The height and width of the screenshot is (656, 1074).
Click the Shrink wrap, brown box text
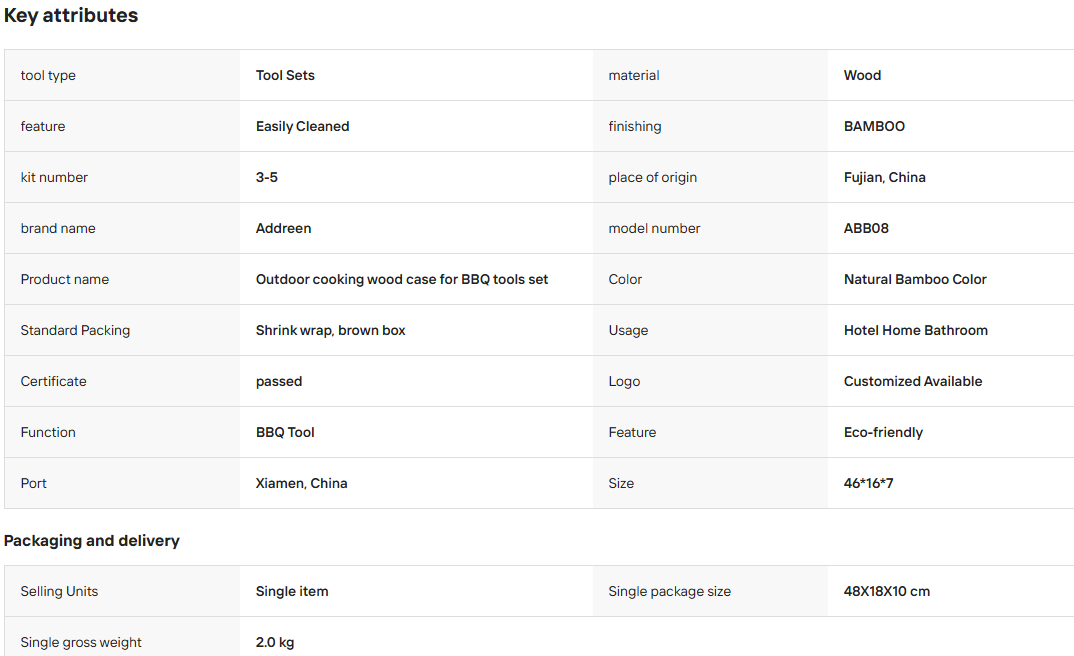tap(330, 330)
